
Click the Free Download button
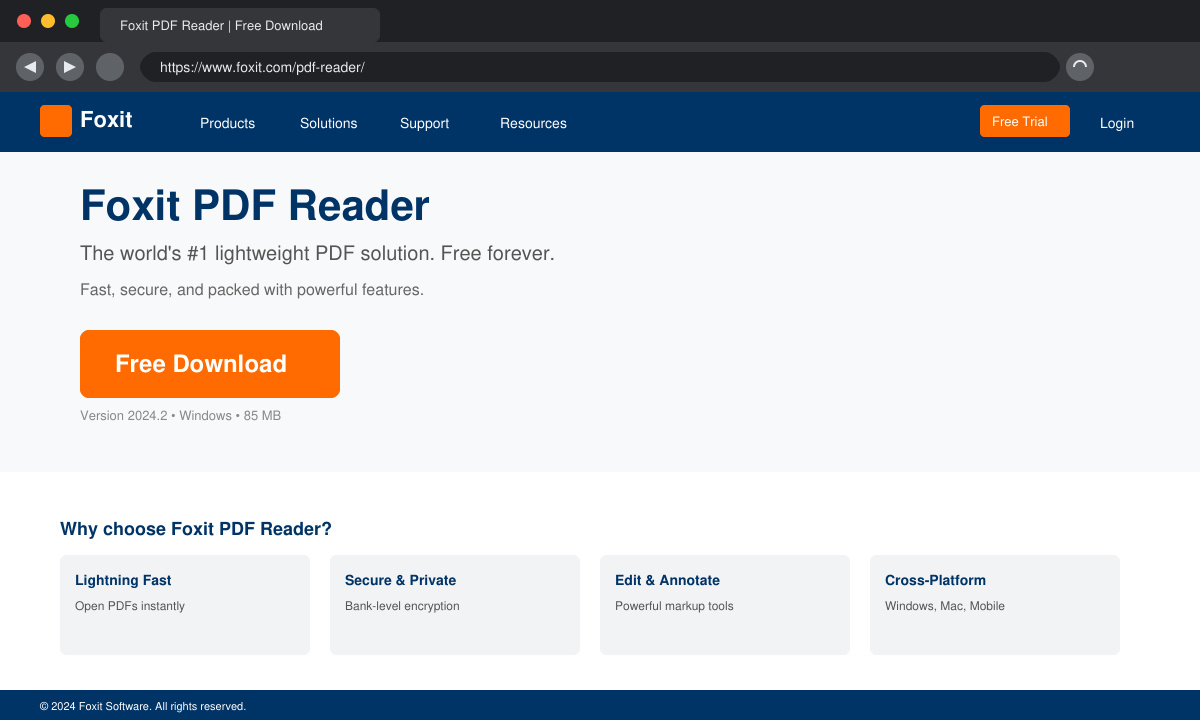point(210,364)
